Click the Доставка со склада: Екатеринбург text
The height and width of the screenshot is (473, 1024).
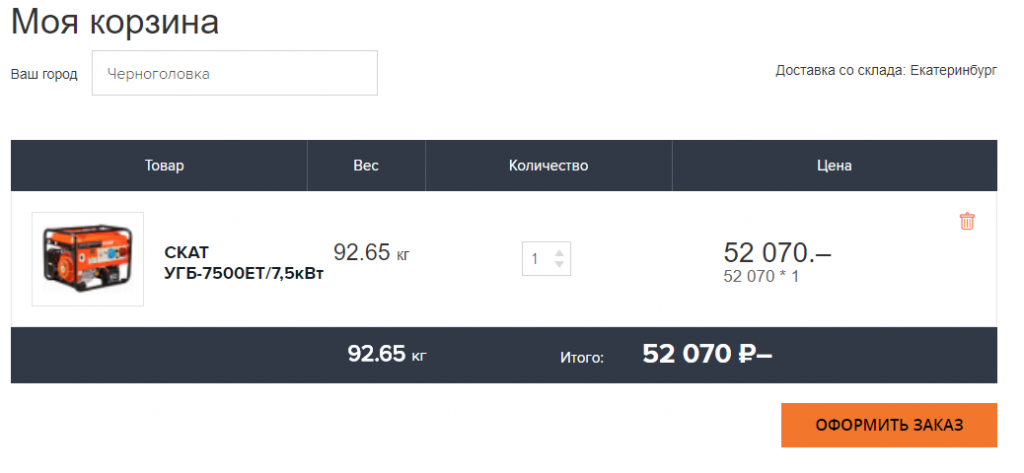click(x=886, y=71)
